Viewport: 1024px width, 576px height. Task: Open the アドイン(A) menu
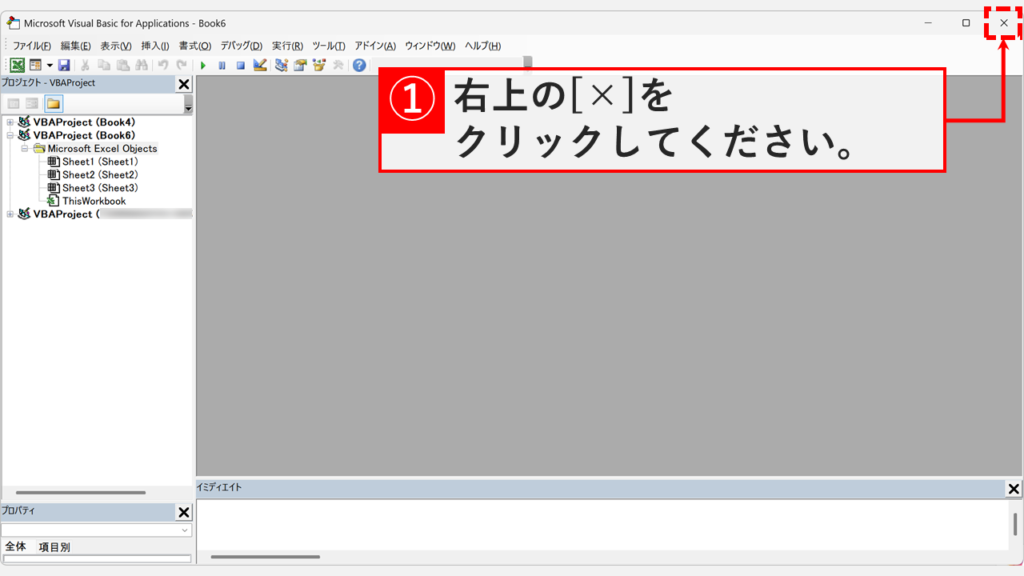click(375, 46)
